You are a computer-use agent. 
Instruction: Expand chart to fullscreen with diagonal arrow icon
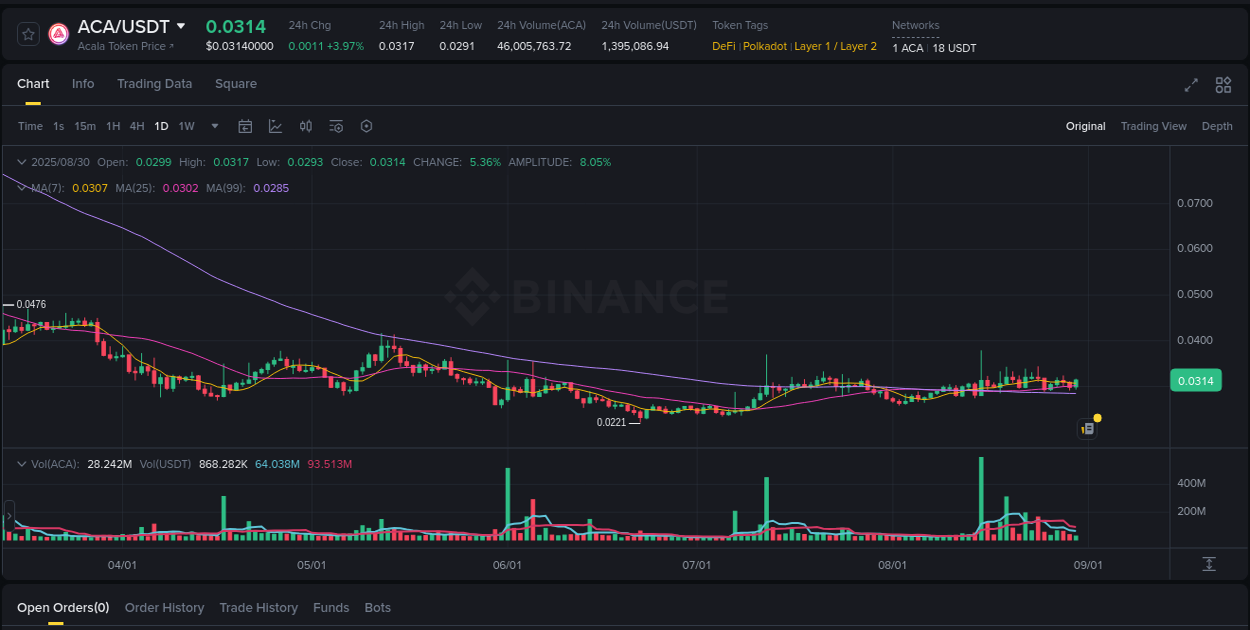pos(1191,85)
